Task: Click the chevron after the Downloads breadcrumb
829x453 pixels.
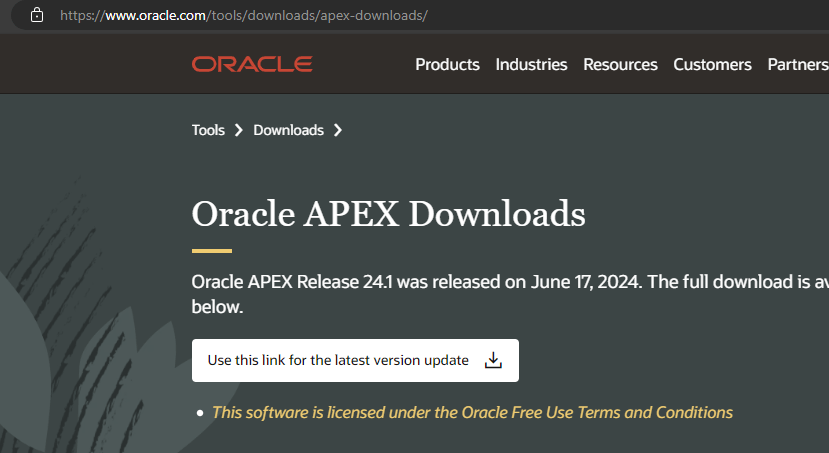Action: click(338, 130)
